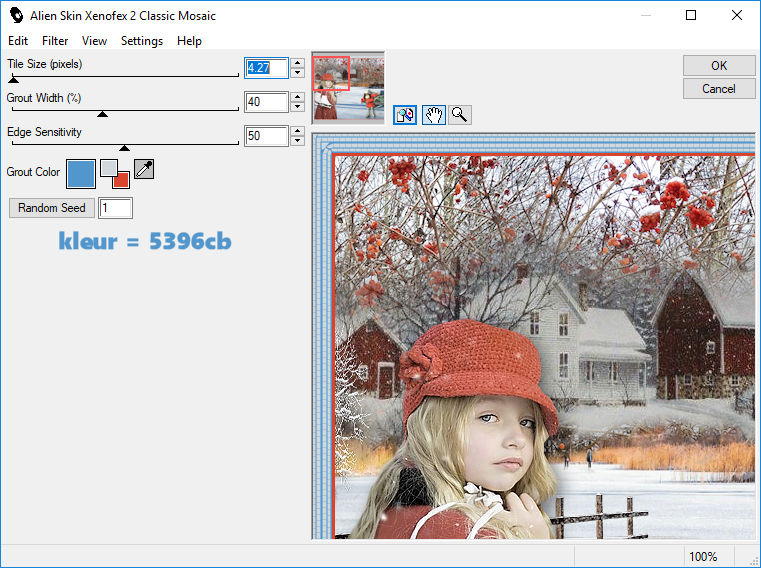Increase Edge Sensitivity with up arrow
This screenshot has height=568, width=761.
coord(297,131)
